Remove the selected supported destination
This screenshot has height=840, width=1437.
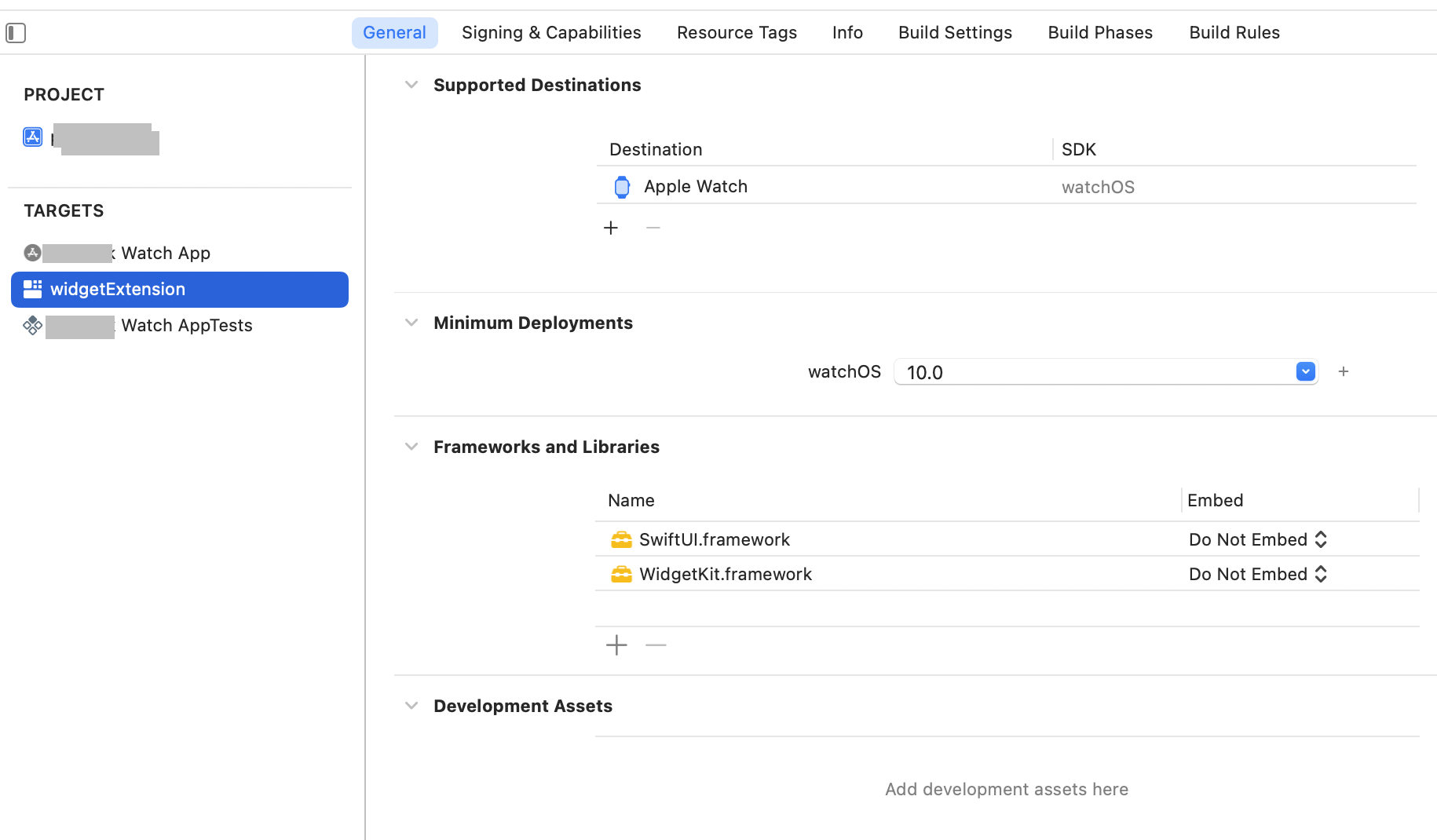click(653, 228)
